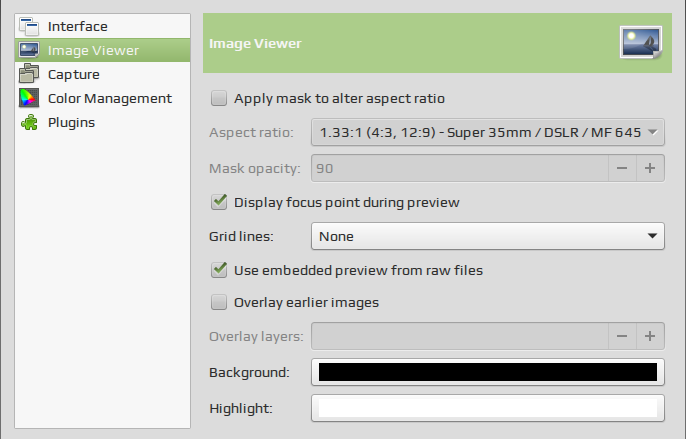Click the Grid lines label
The height and width of the screenshot is (439, 686).
[x=241, y=236]
